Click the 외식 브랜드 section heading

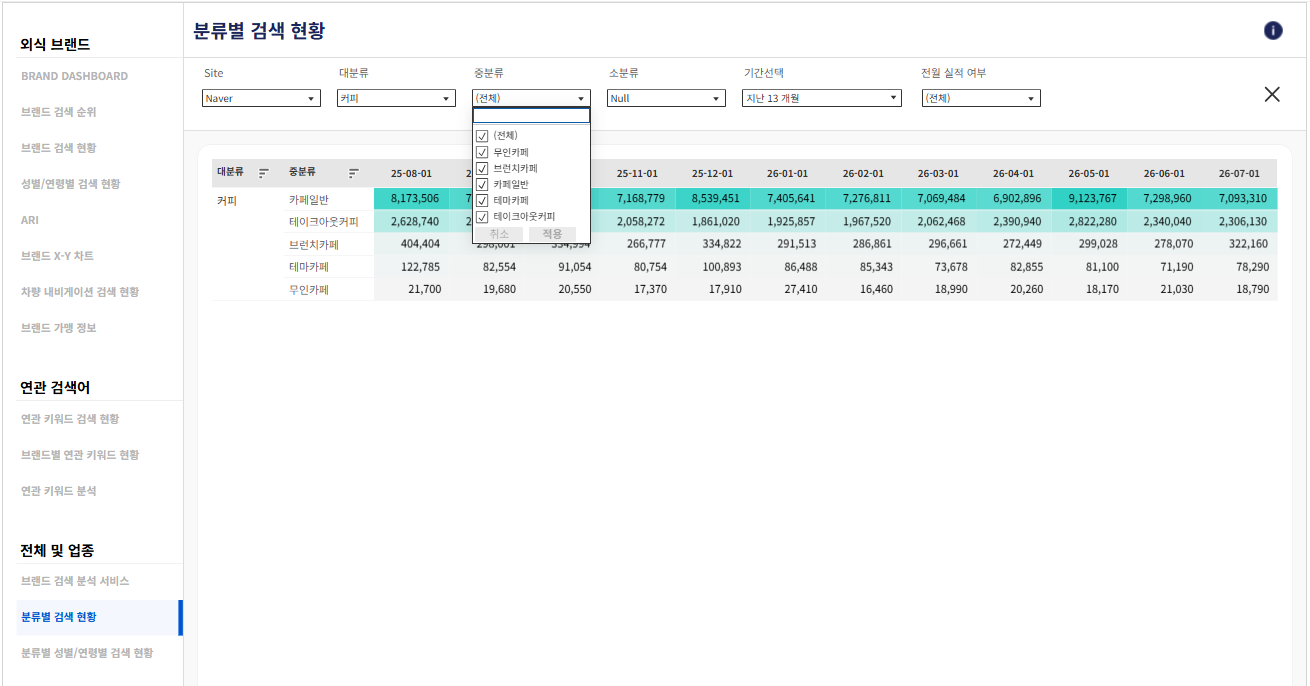point(55,44)
